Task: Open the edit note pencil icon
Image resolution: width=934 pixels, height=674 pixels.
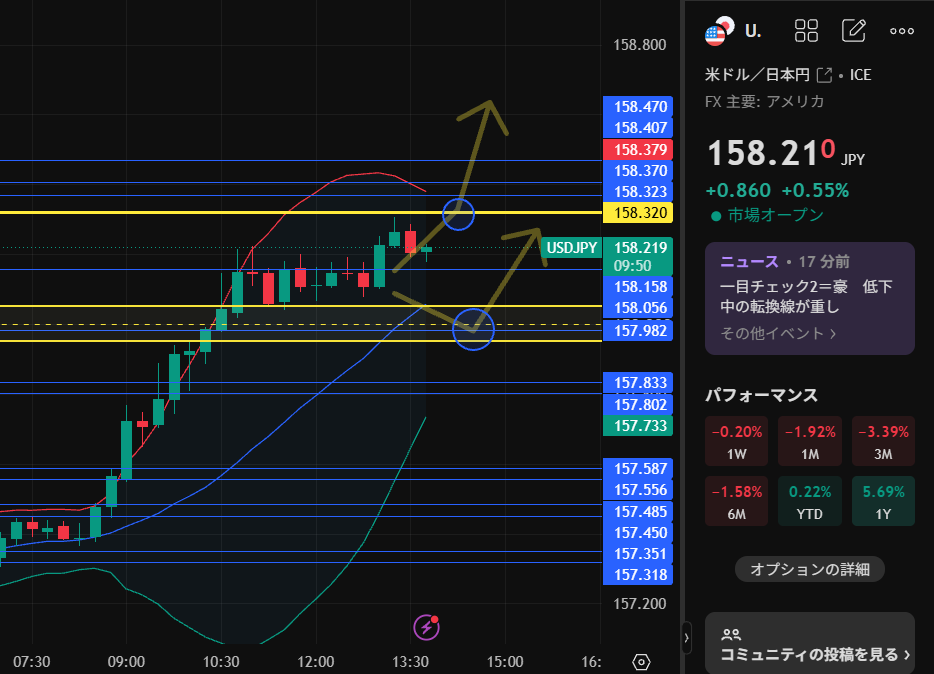Action: (854, 30)
